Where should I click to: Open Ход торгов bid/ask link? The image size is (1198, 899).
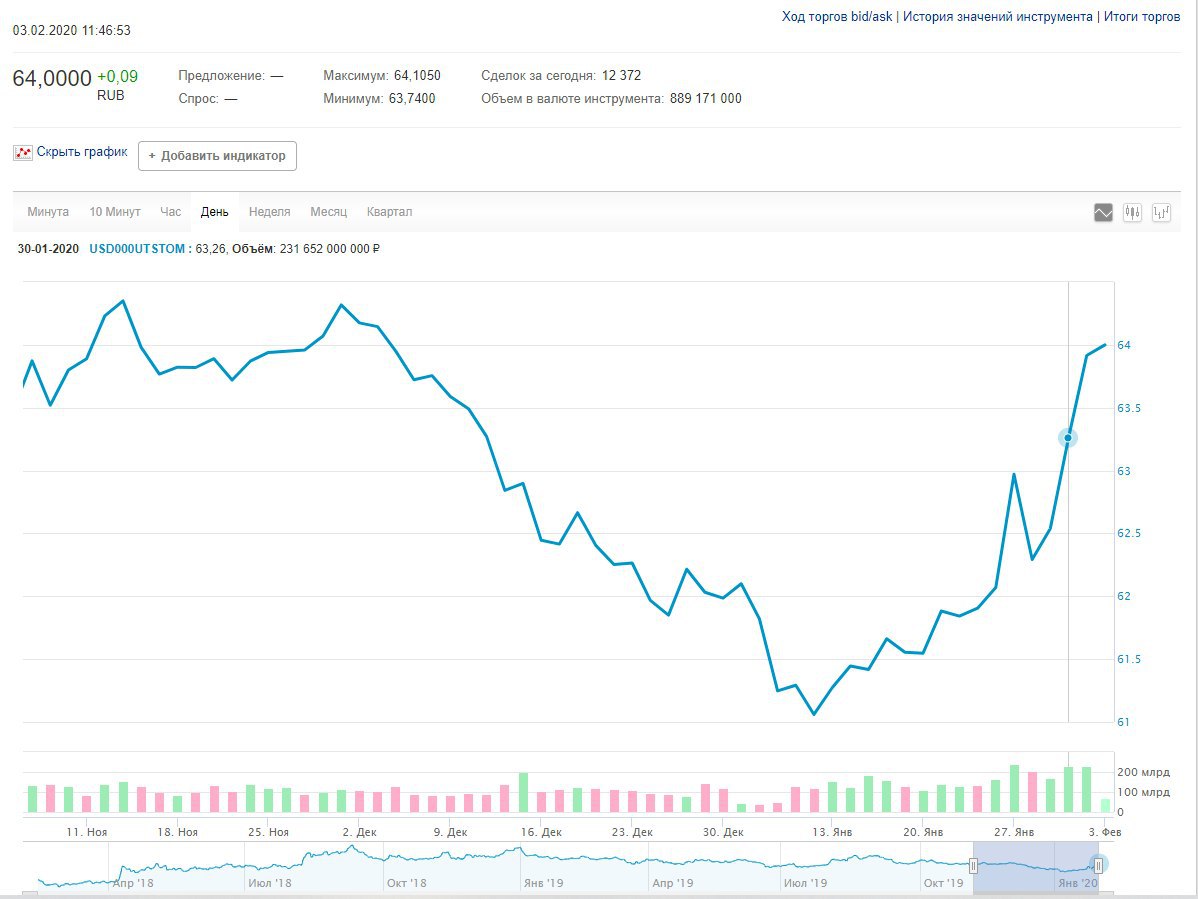tap(836, 17)
